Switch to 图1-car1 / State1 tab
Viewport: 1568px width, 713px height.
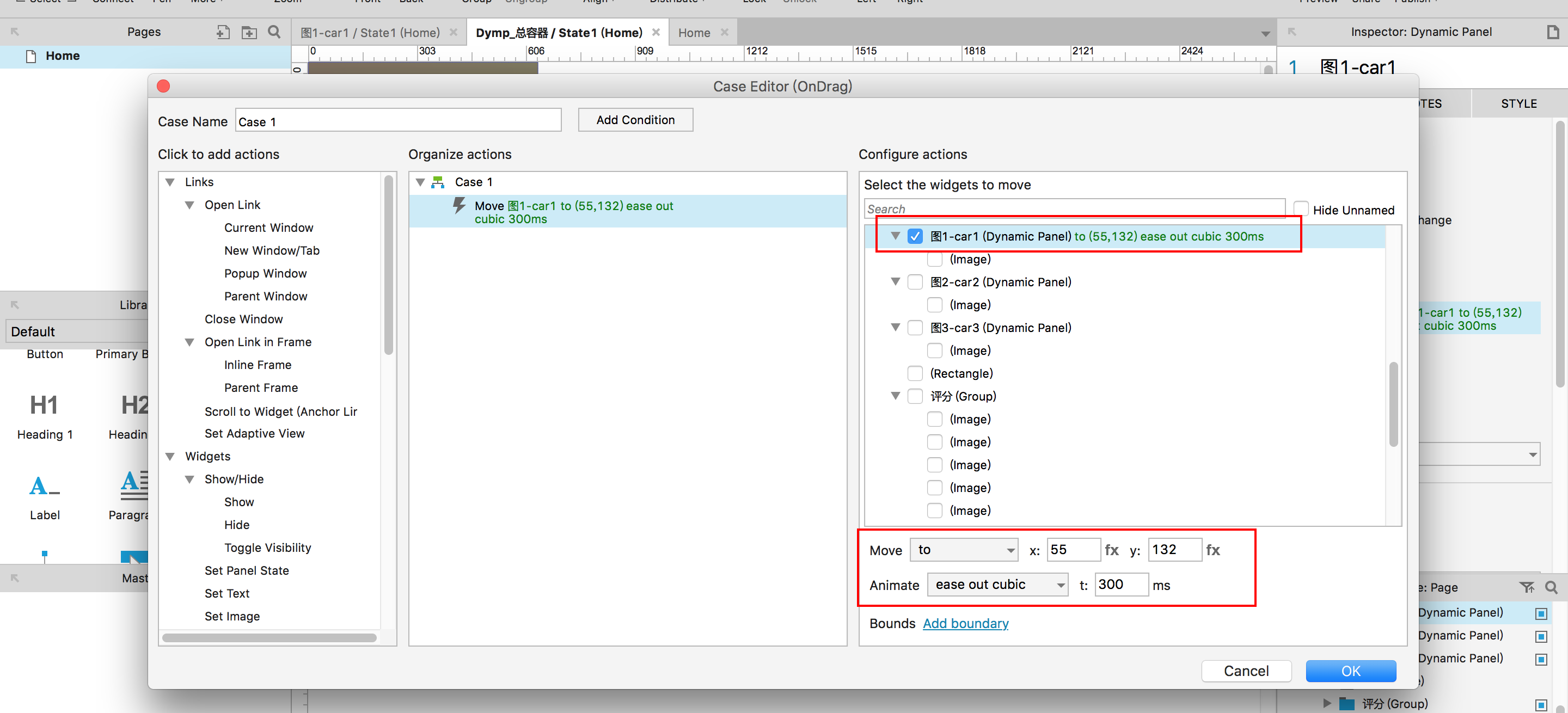[370, 33]
